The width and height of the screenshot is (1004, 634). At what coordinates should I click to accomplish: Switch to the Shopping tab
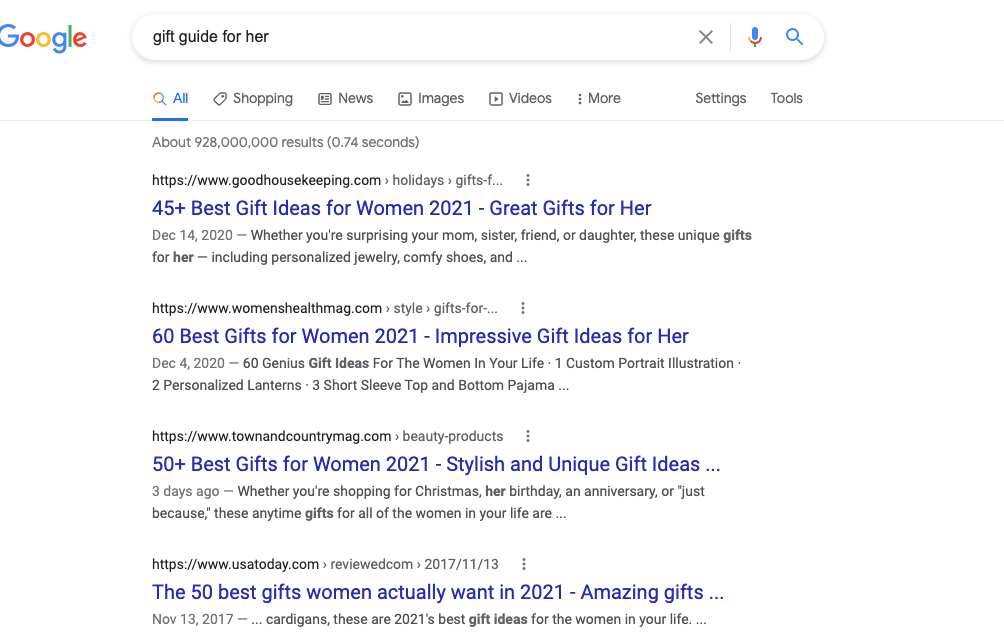point(253,99)
